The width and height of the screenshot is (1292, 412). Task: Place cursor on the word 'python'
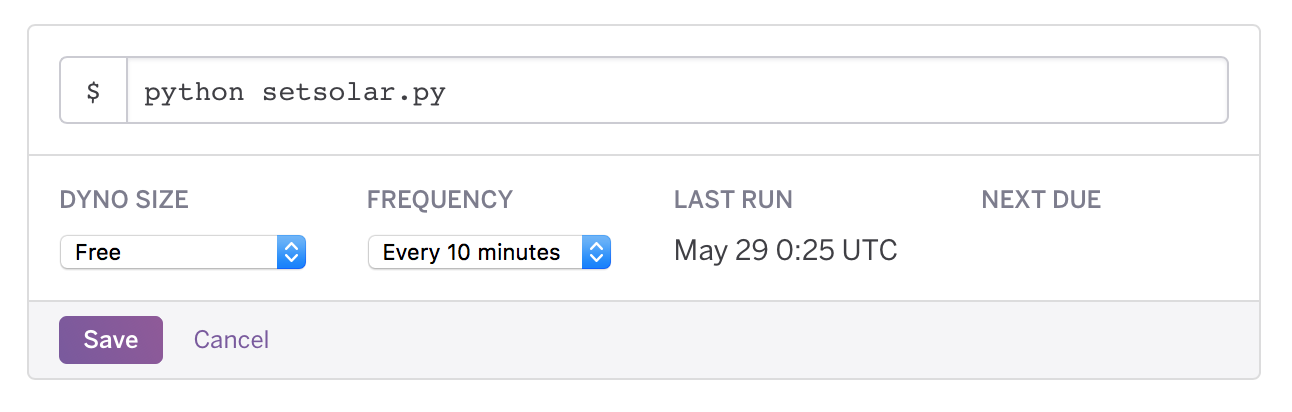click(x=194, y=93)
